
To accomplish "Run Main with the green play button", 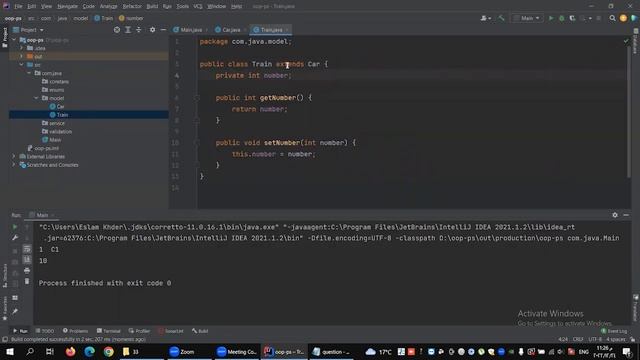I will coord(551,18).
